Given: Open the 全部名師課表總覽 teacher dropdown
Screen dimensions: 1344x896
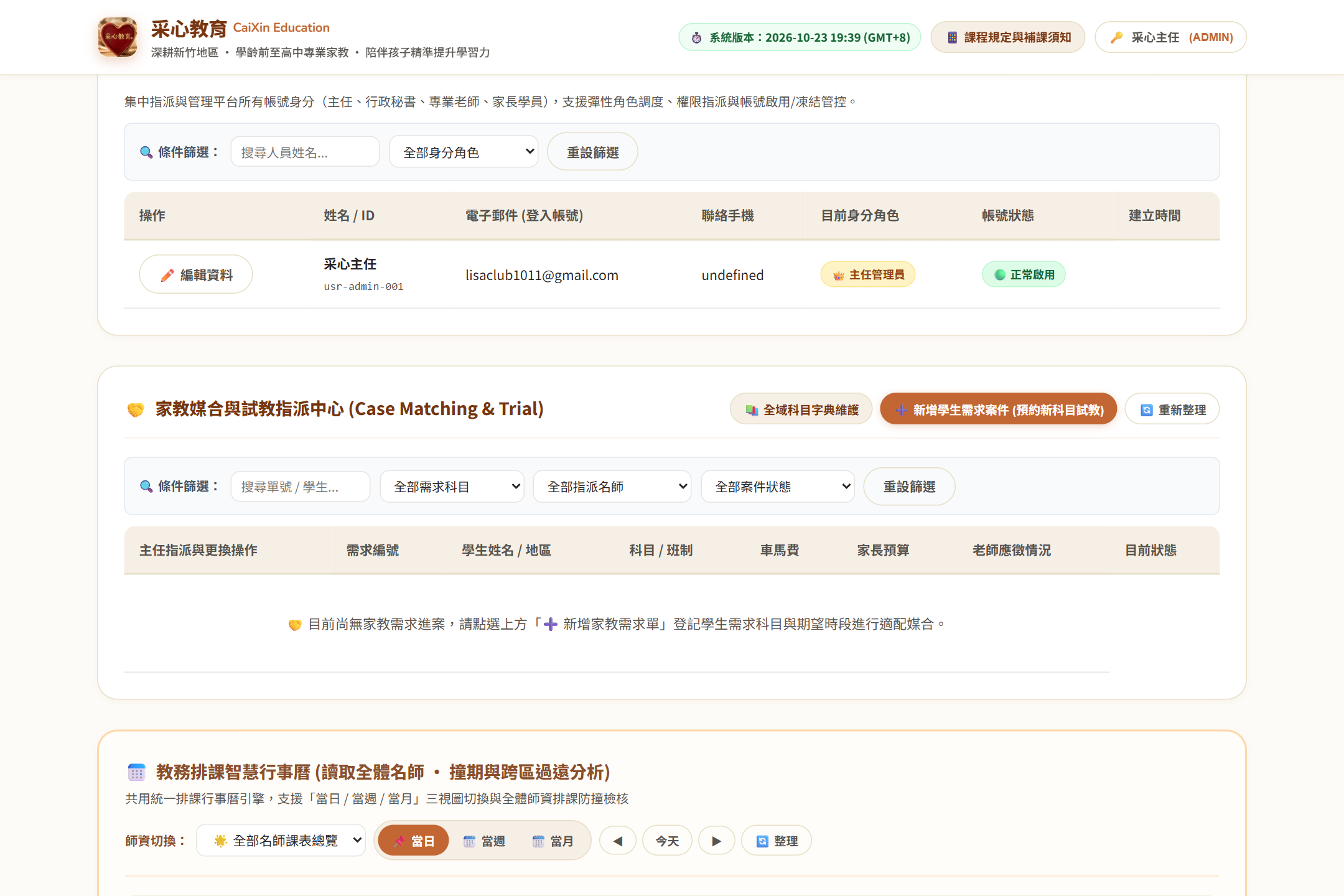Looking at the screenshot, I should [x=281, y=841].
